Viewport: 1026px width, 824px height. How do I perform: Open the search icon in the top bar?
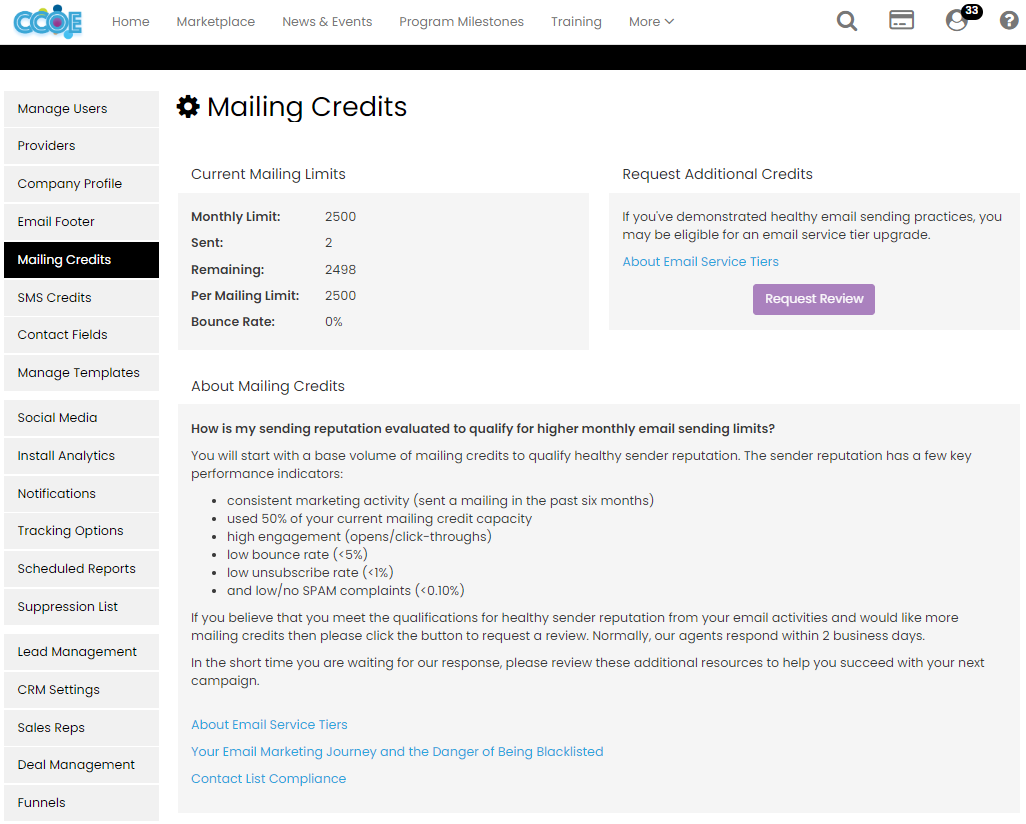846,20
